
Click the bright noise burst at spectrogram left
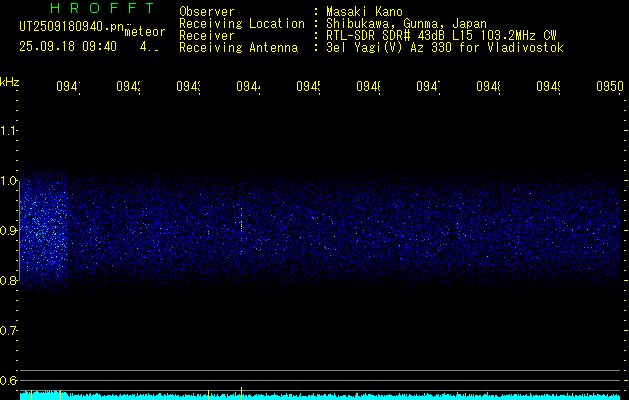[x=43, y=230]
